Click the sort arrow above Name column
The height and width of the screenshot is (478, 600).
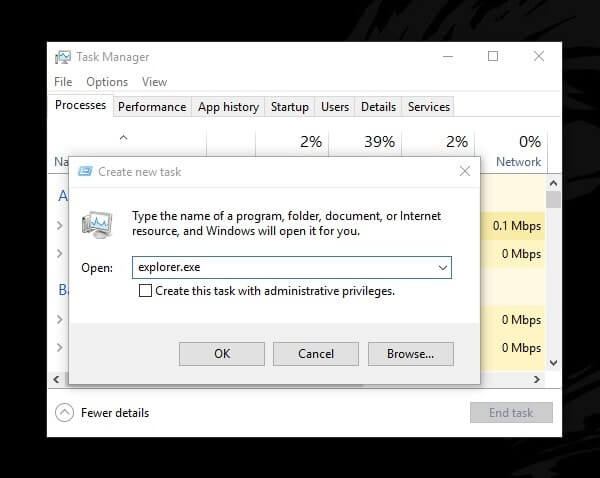(123, 137)
